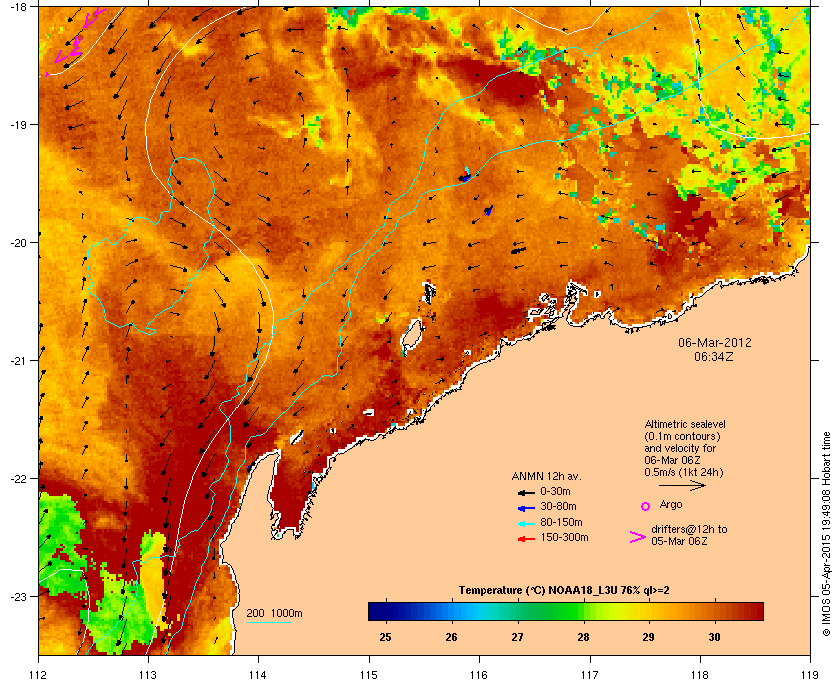Click the magenta drifters chevron symbol

click(x=638, y=537)
